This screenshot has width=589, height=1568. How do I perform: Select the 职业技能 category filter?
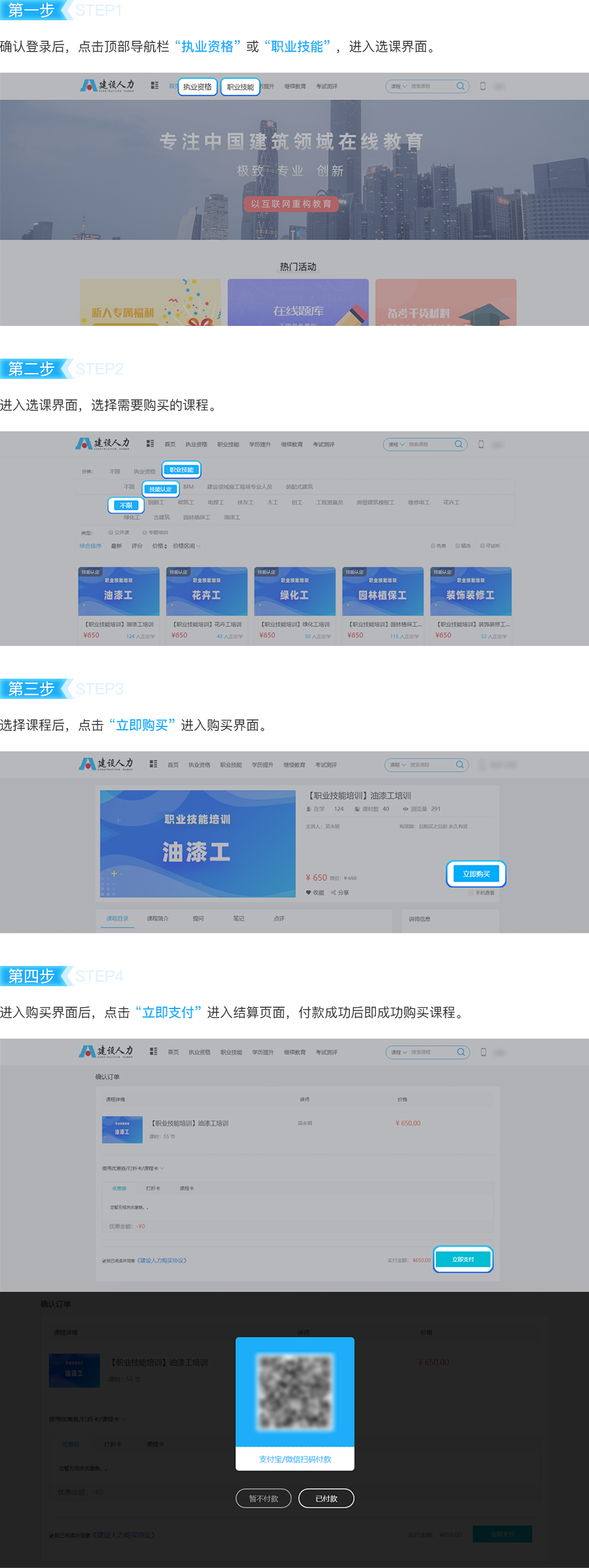[x=181, y=470]
